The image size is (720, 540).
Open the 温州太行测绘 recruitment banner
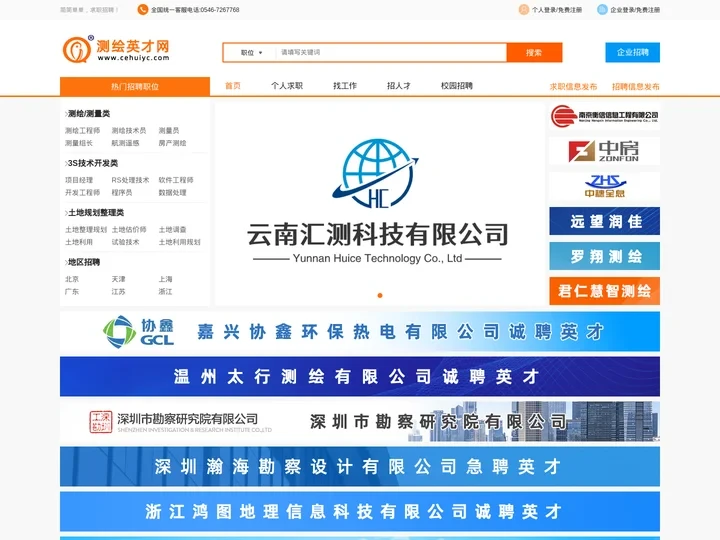(x=360, y=377)
